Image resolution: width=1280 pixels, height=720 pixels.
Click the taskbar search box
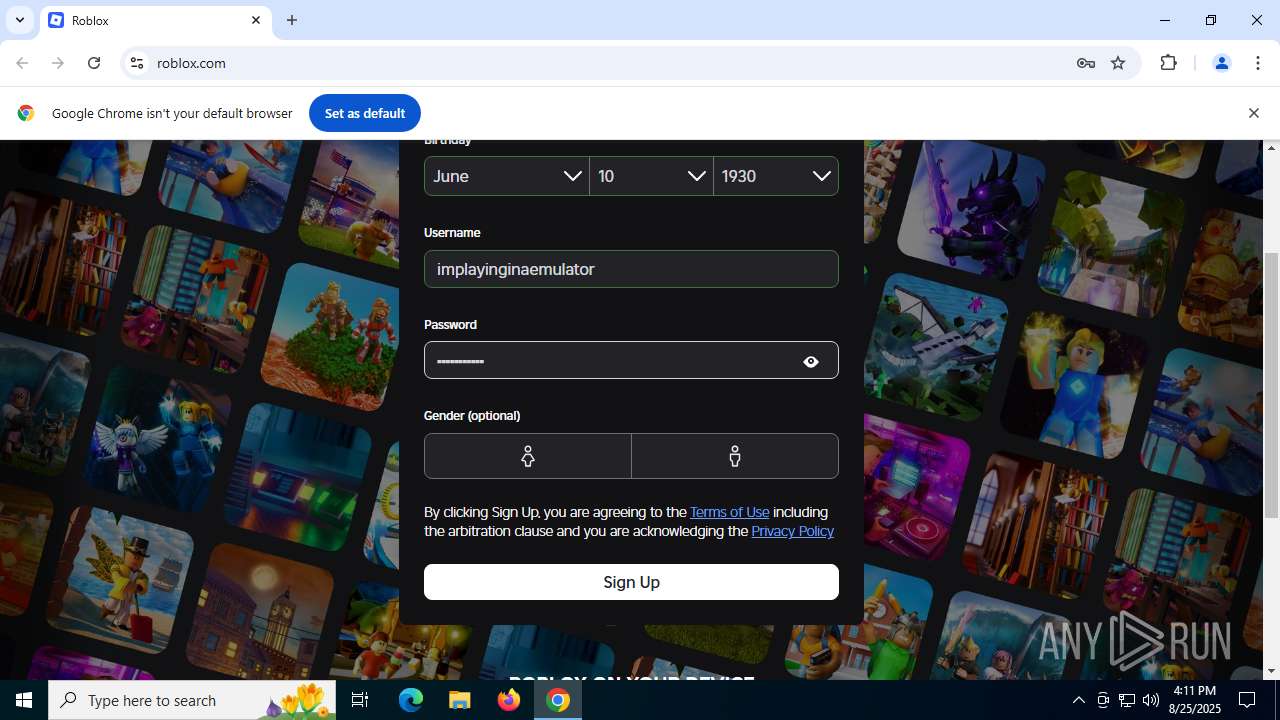[192, 700]
